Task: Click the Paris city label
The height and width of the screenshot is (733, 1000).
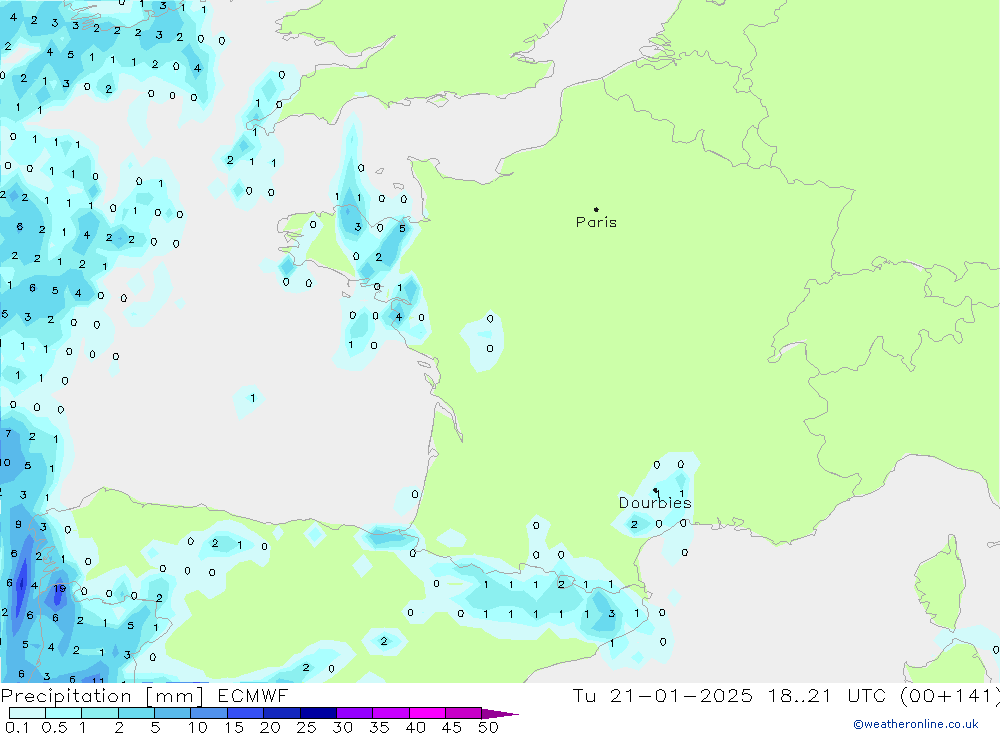Action: [596, 222]
